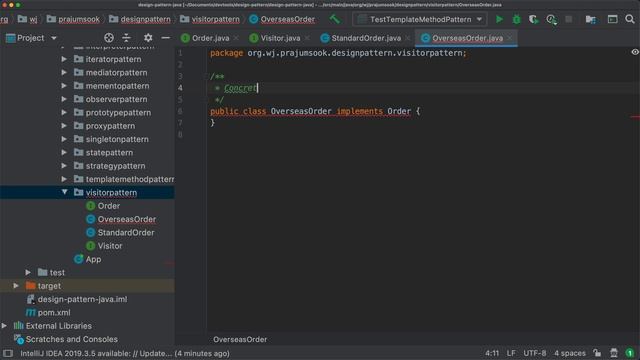Change UTF-8 file encoding
The image size is (640, 360).
(x=534, y=353)
